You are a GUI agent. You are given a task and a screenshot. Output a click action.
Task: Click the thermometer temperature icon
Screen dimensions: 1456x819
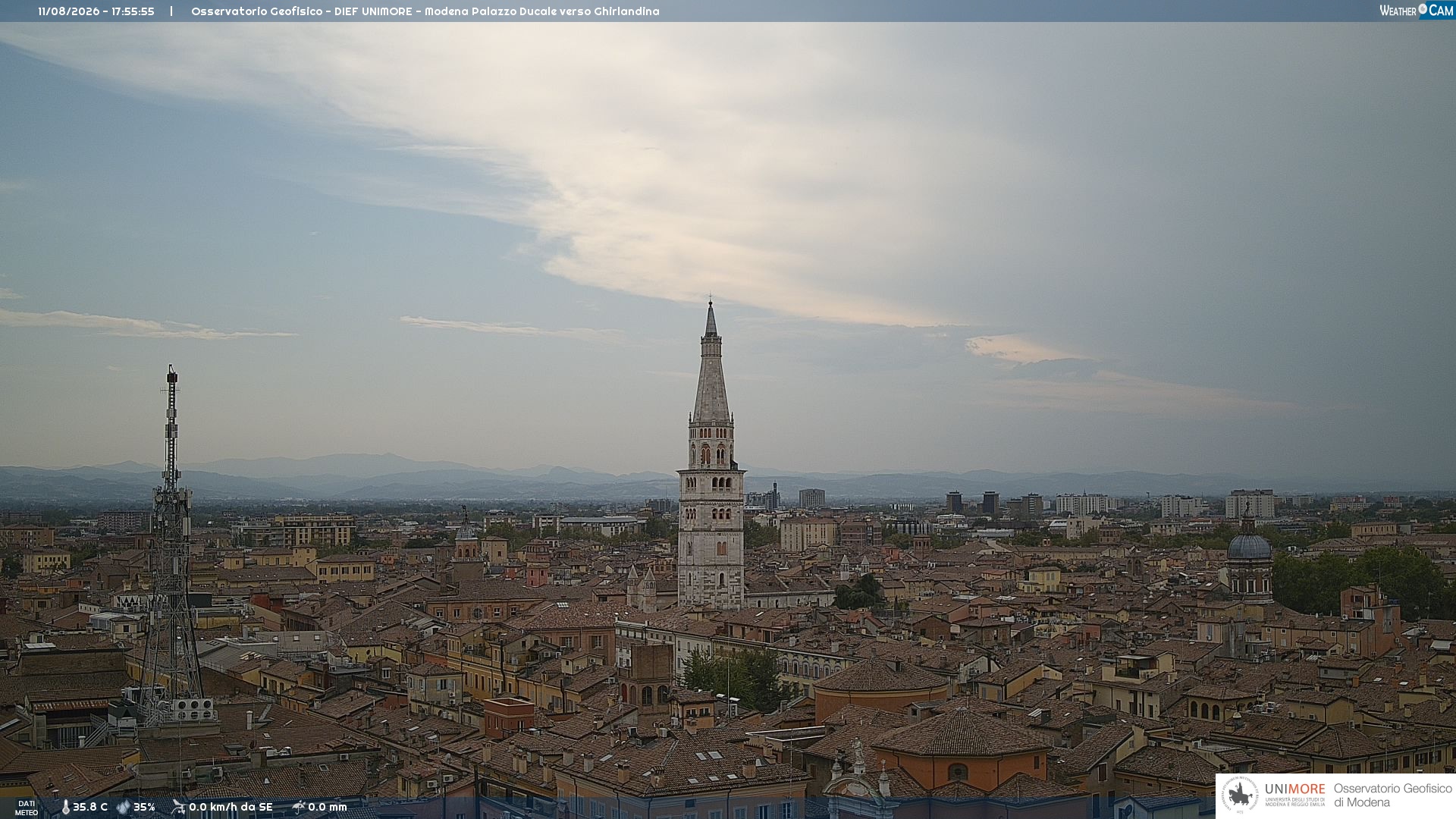(x=65, y=808)
